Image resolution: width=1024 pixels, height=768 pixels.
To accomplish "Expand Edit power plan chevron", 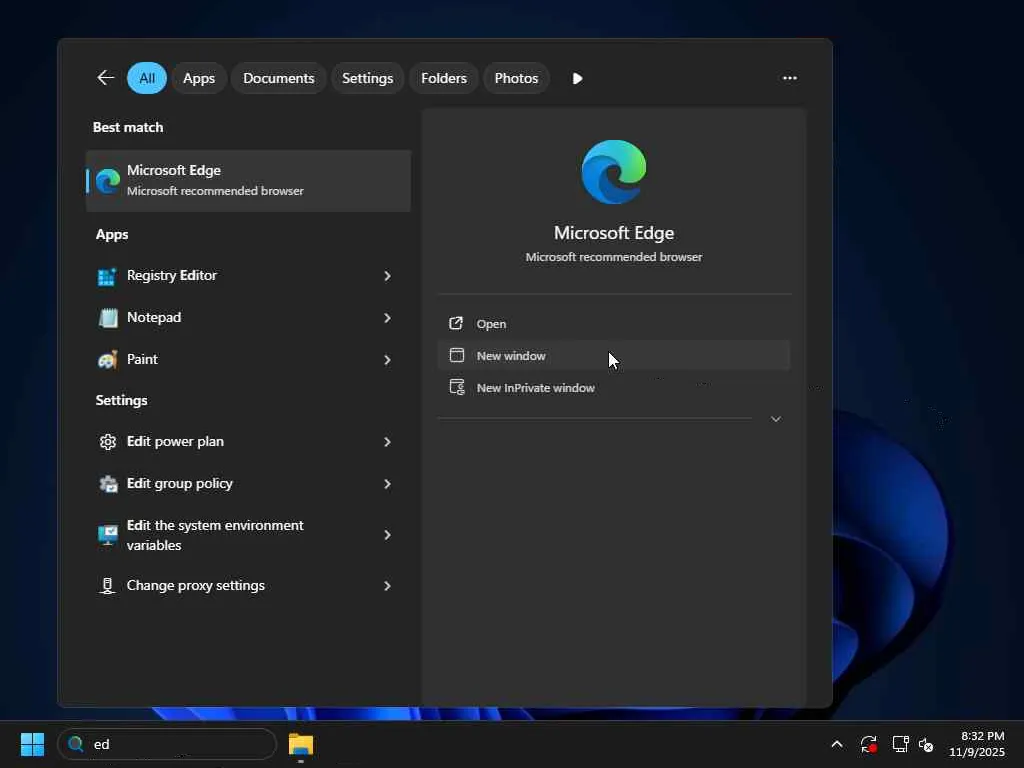I will coord(387,442).
